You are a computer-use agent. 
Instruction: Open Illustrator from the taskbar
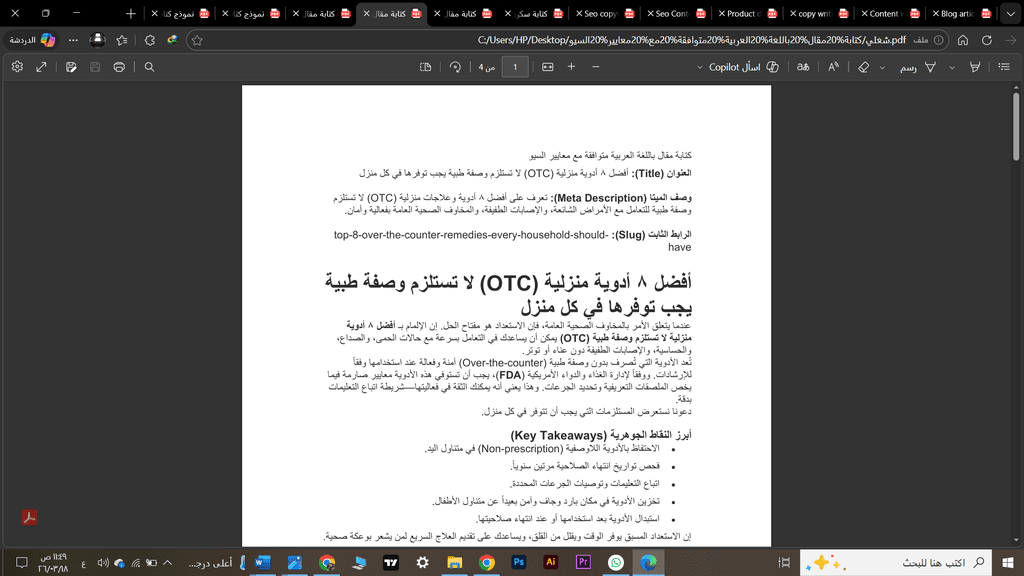click(551, 562)
